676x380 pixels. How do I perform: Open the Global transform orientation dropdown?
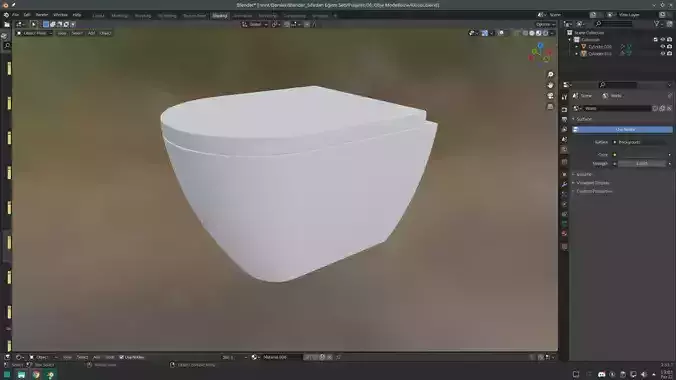coord(255,25)
